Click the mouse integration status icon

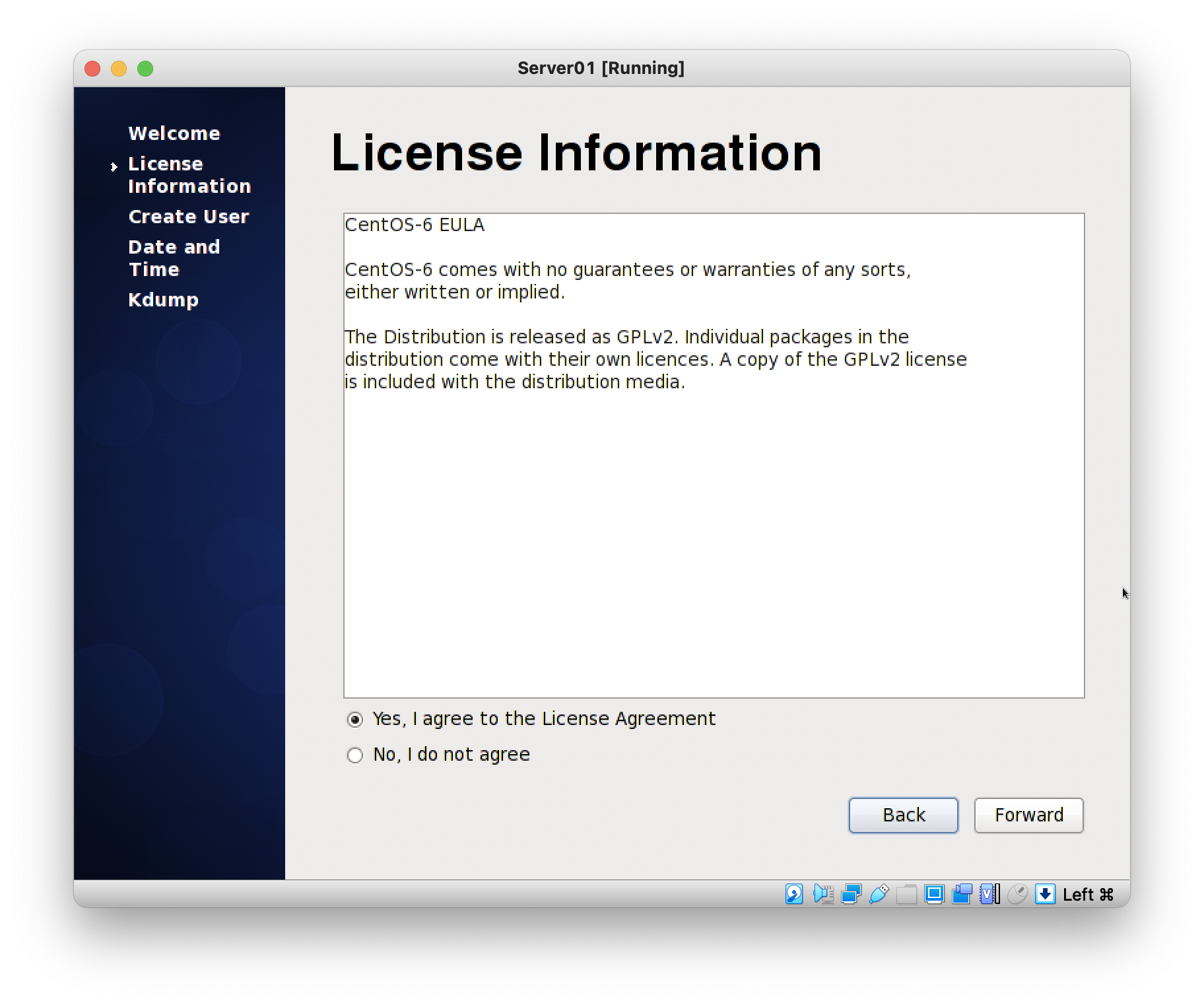(1017, 894)
